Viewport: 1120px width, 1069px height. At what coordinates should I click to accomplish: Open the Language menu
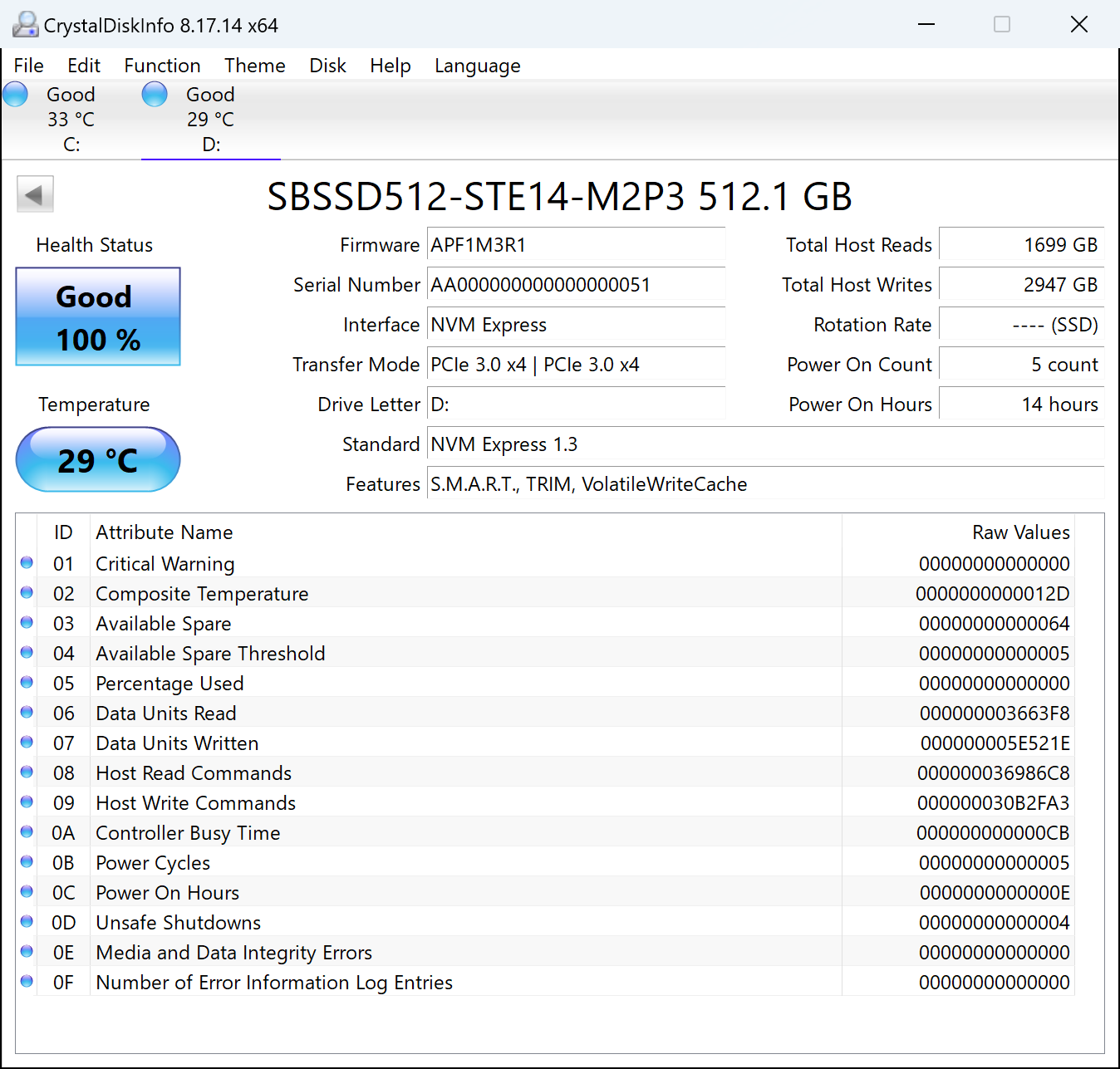coord(477,66)
